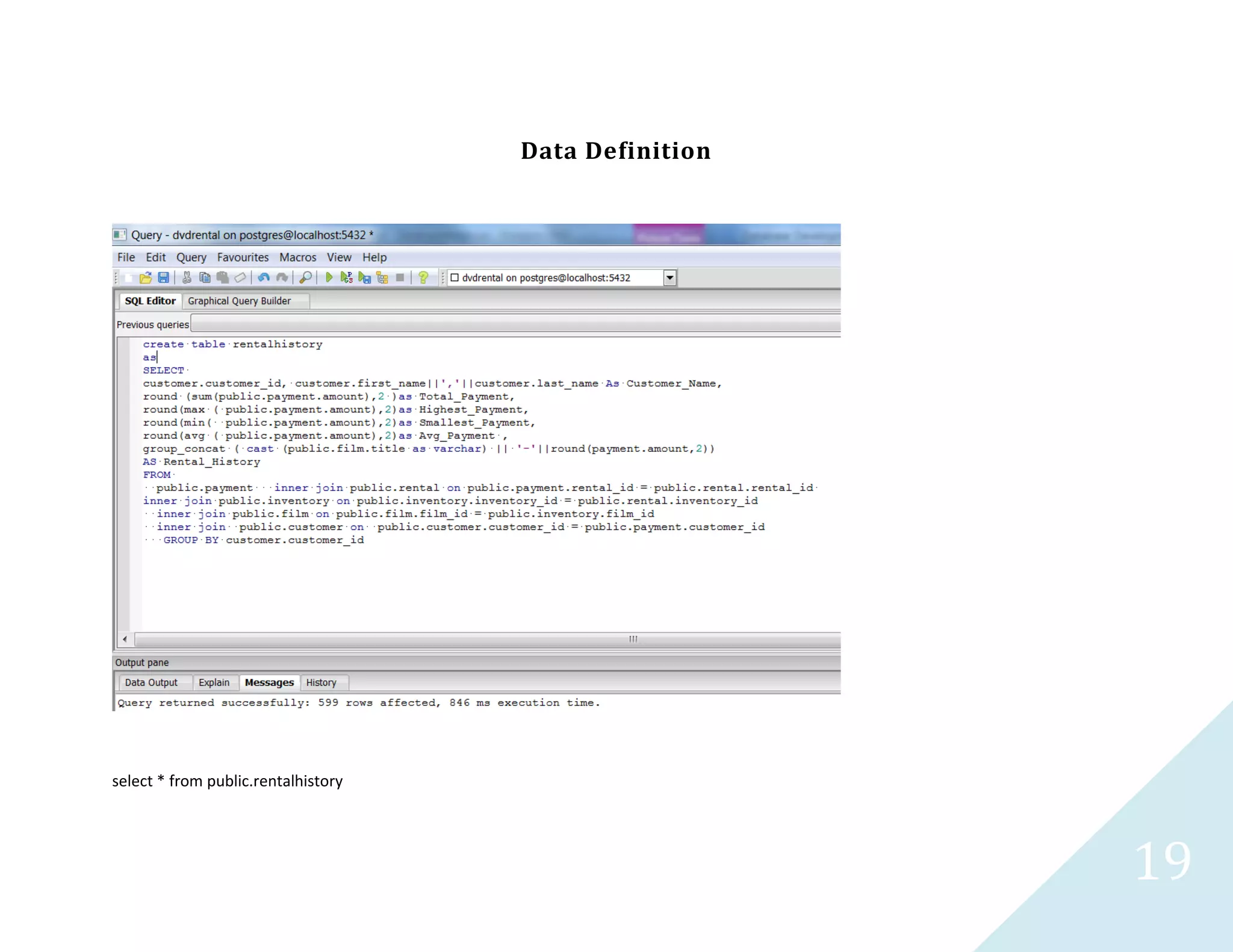
Task: Click the SELECT keyword line in editor
Action: click(x=164, y=371)
